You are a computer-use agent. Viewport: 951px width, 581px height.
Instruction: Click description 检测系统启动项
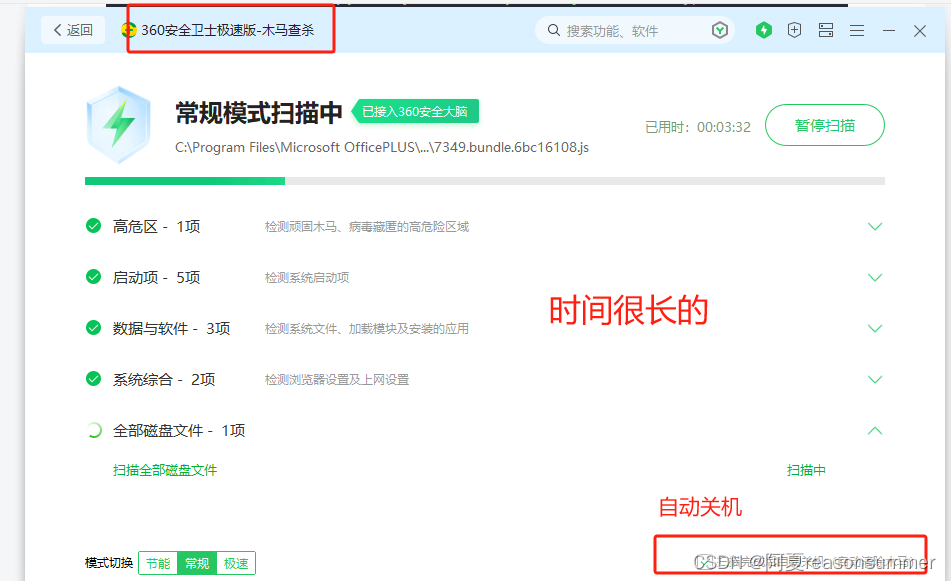307,278
